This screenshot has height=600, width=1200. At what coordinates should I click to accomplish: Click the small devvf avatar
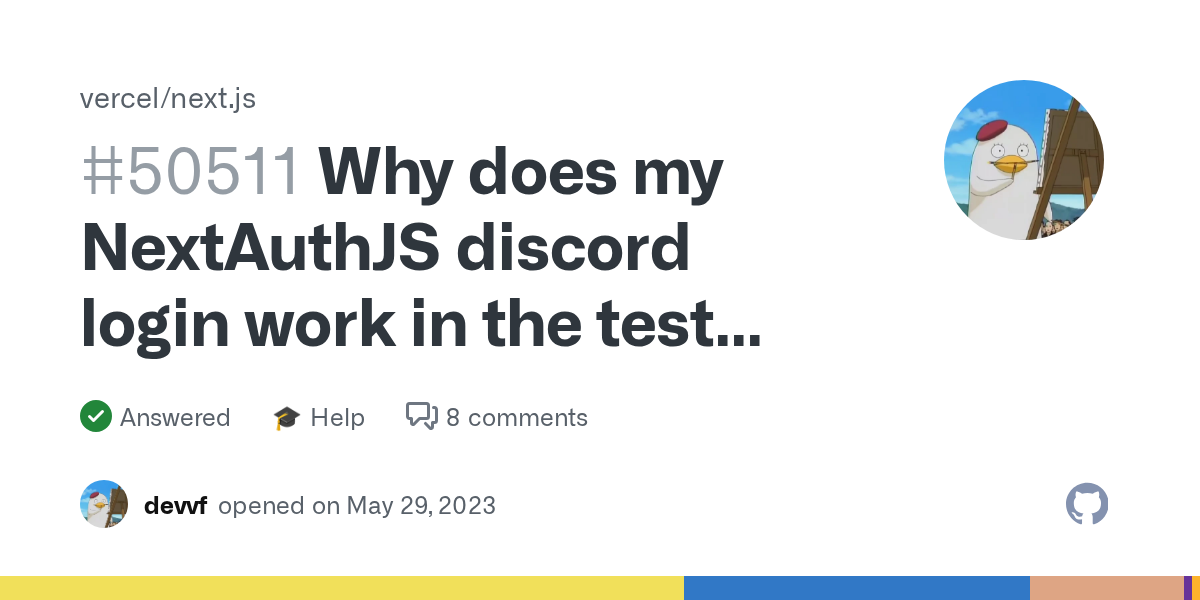(x=104, y=504)
